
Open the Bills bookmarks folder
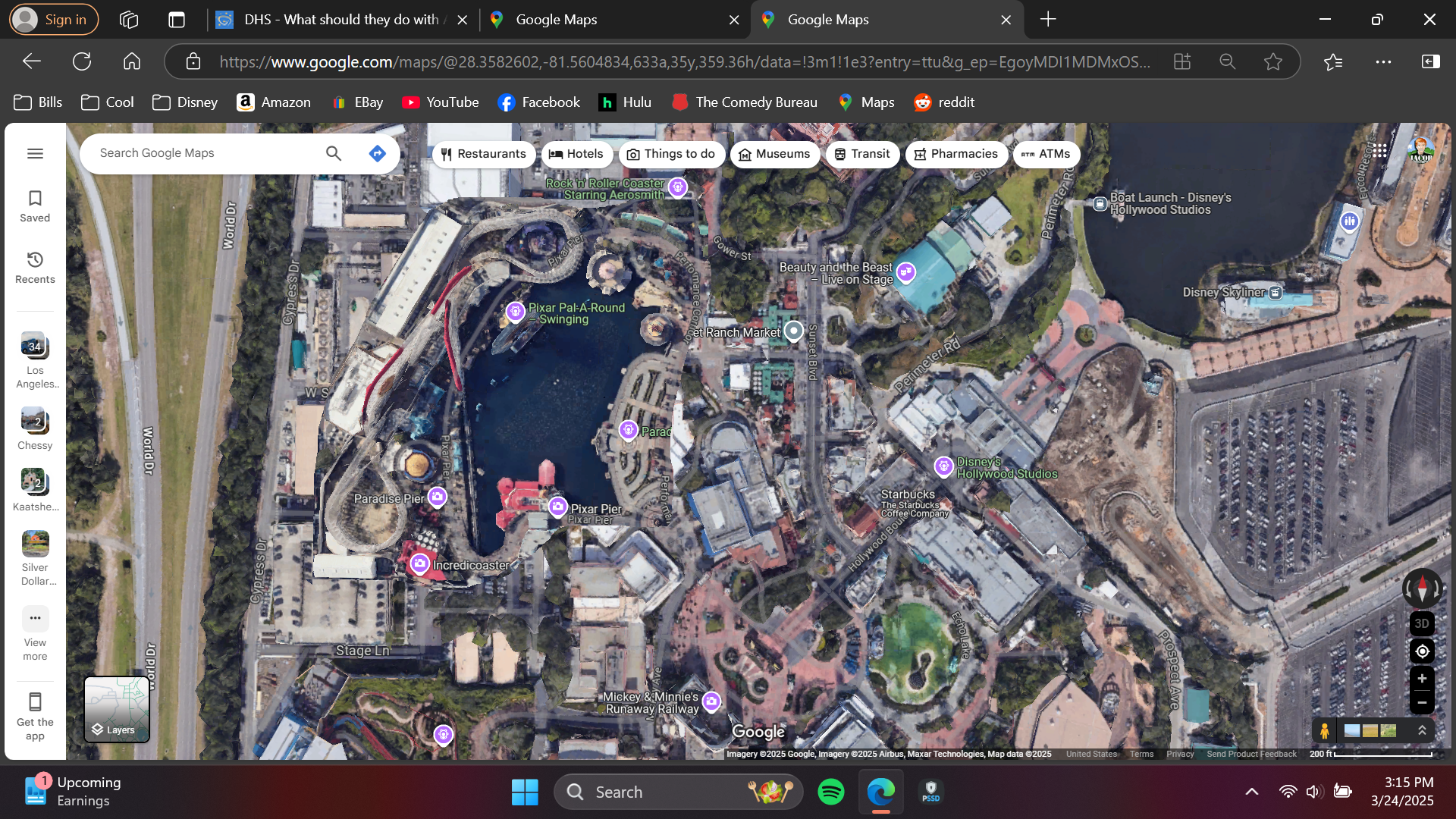pyautogui.click(x=38, y=102)
